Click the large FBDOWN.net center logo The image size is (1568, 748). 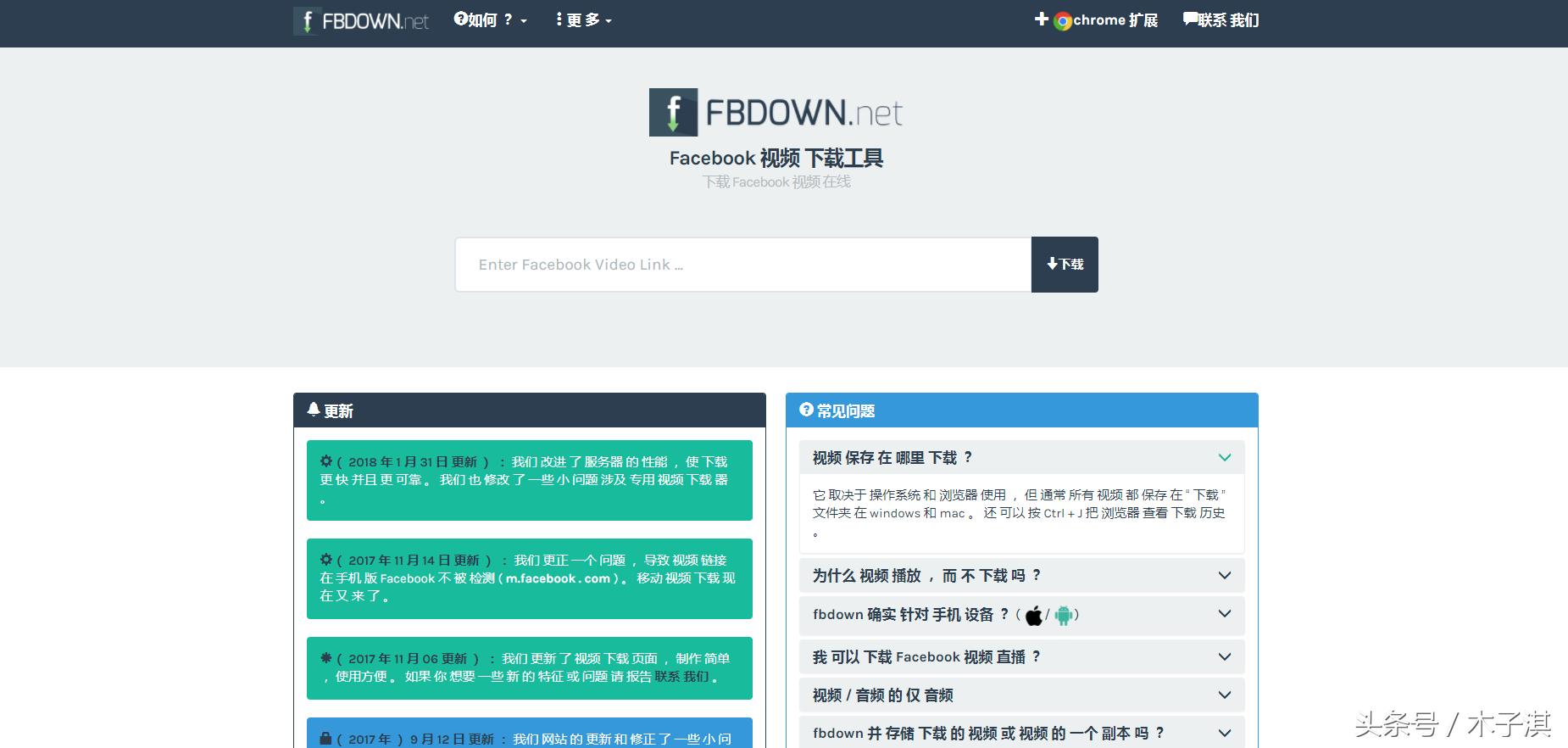pyautogui.click(x=776, y=112)
